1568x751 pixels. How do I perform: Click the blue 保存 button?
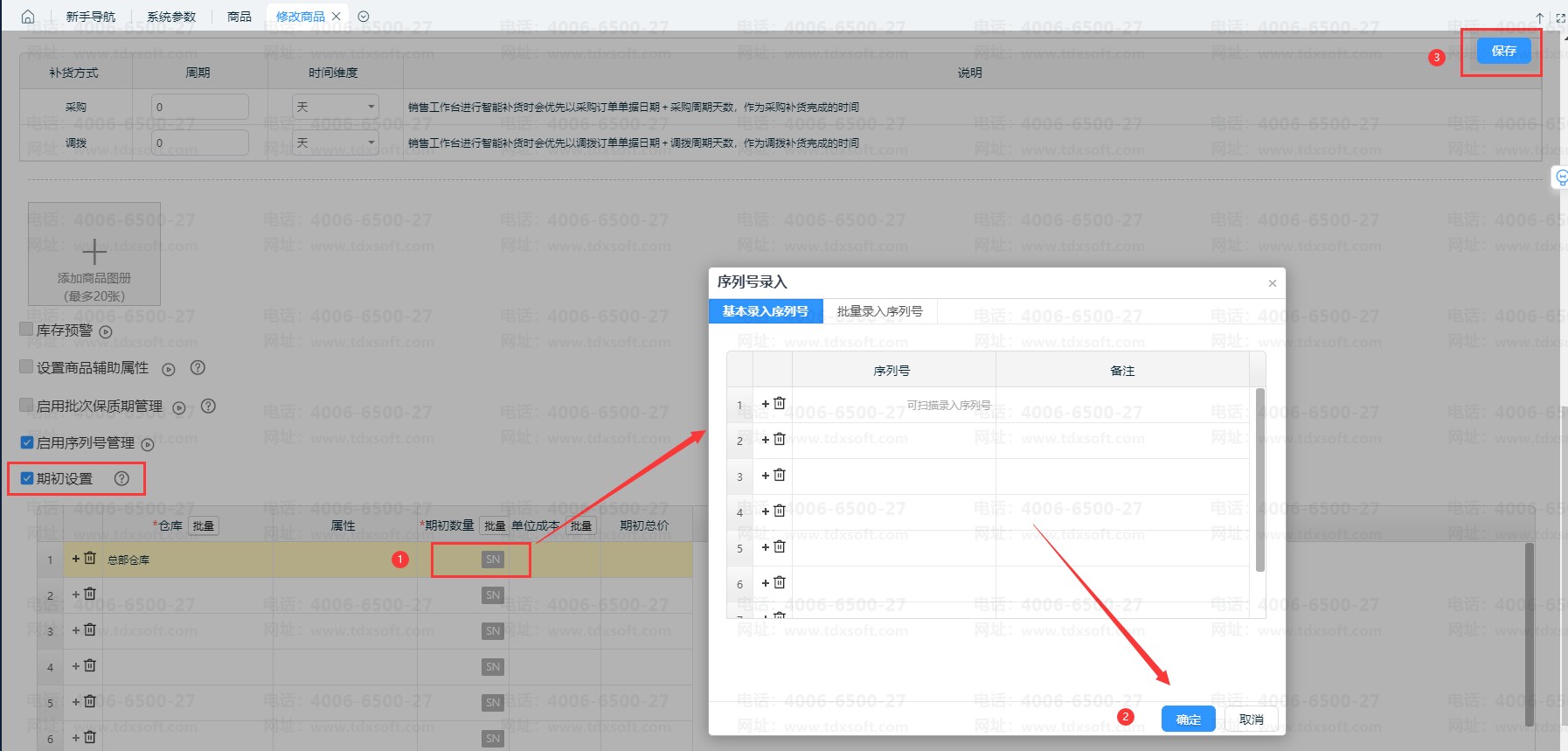pyautogui.click(x=1503, y=51)
